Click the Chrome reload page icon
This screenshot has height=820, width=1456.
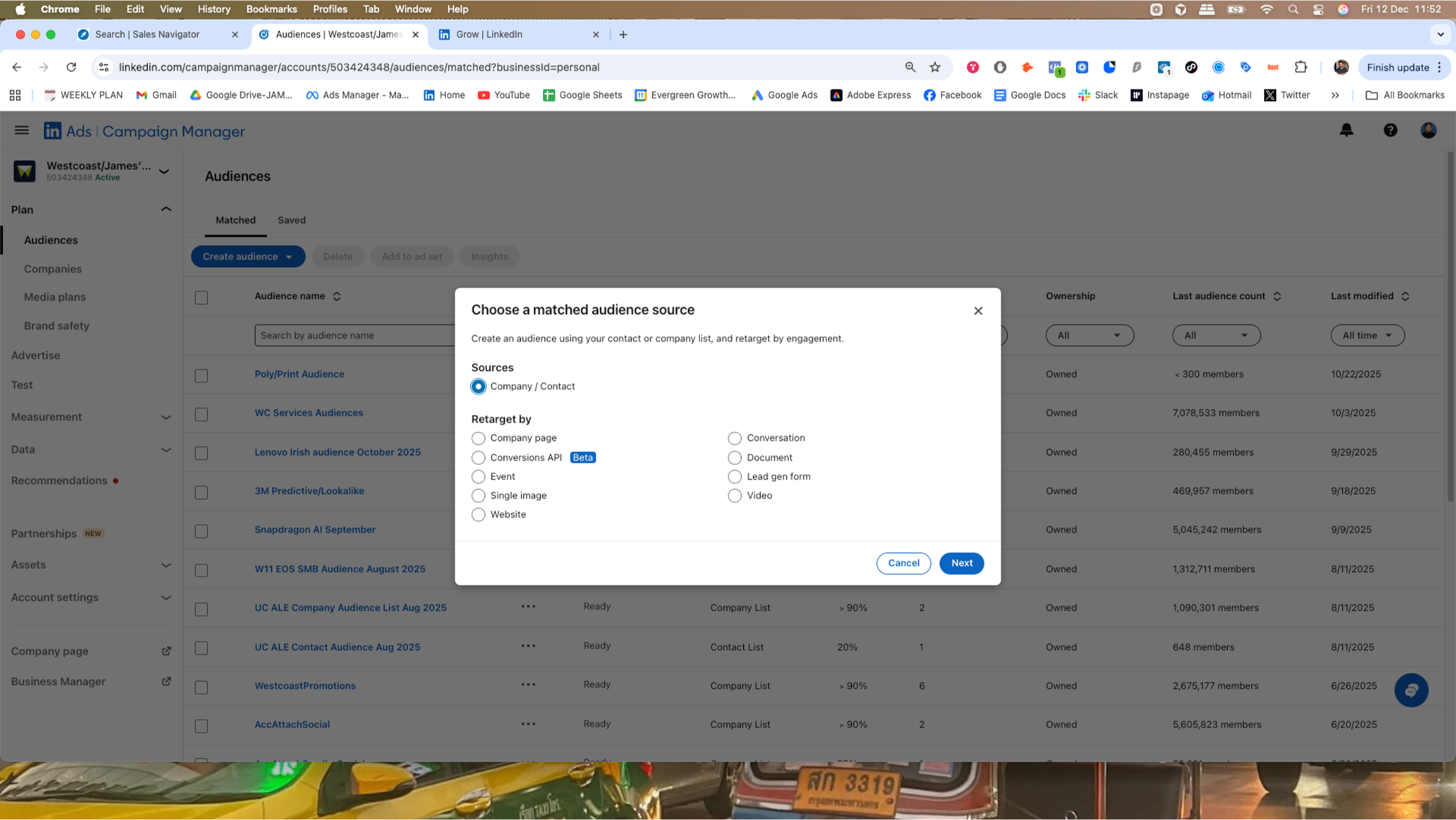(x=71, y=68)
